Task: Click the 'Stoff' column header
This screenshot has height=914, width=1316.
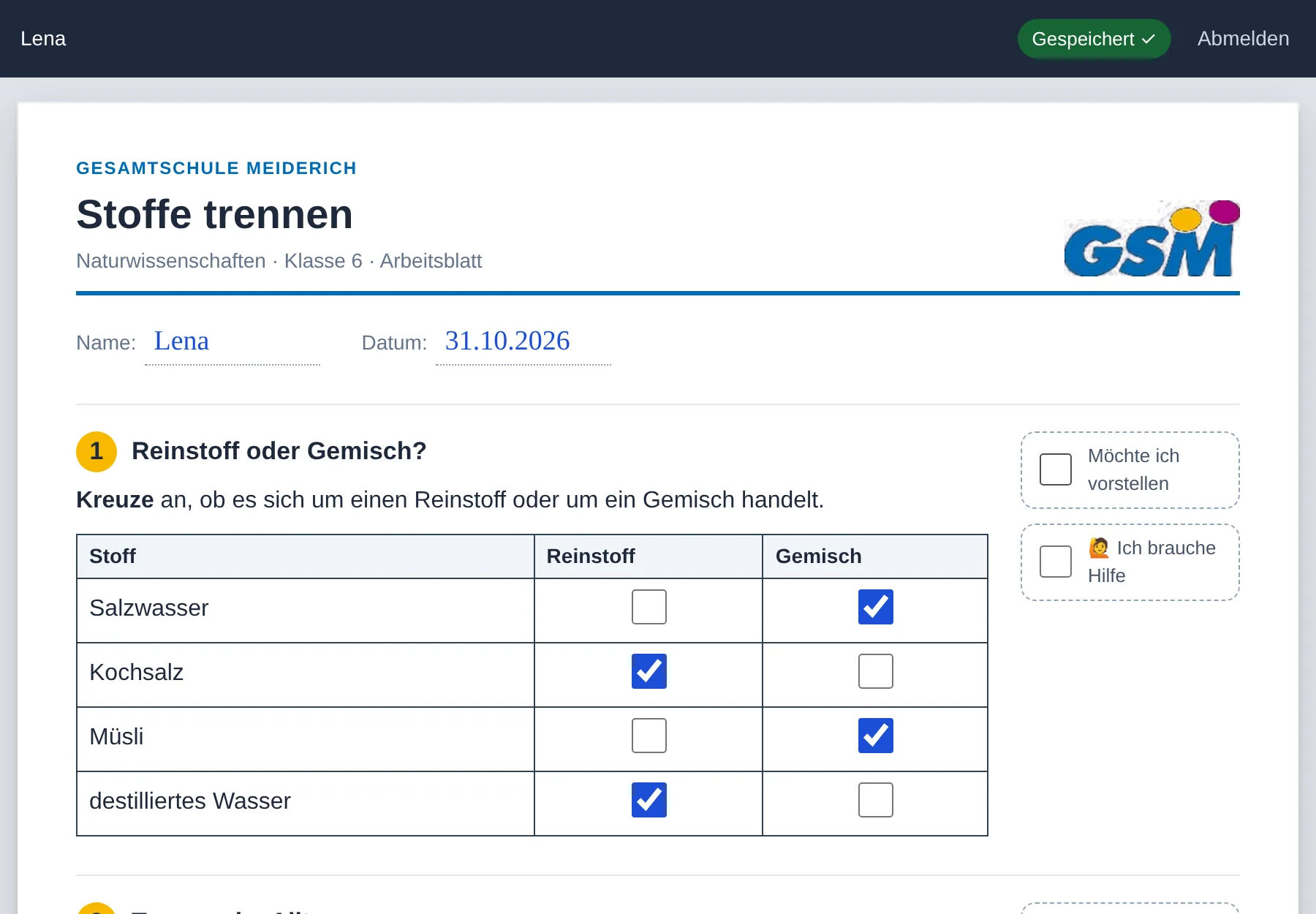Action: (306, 556)
